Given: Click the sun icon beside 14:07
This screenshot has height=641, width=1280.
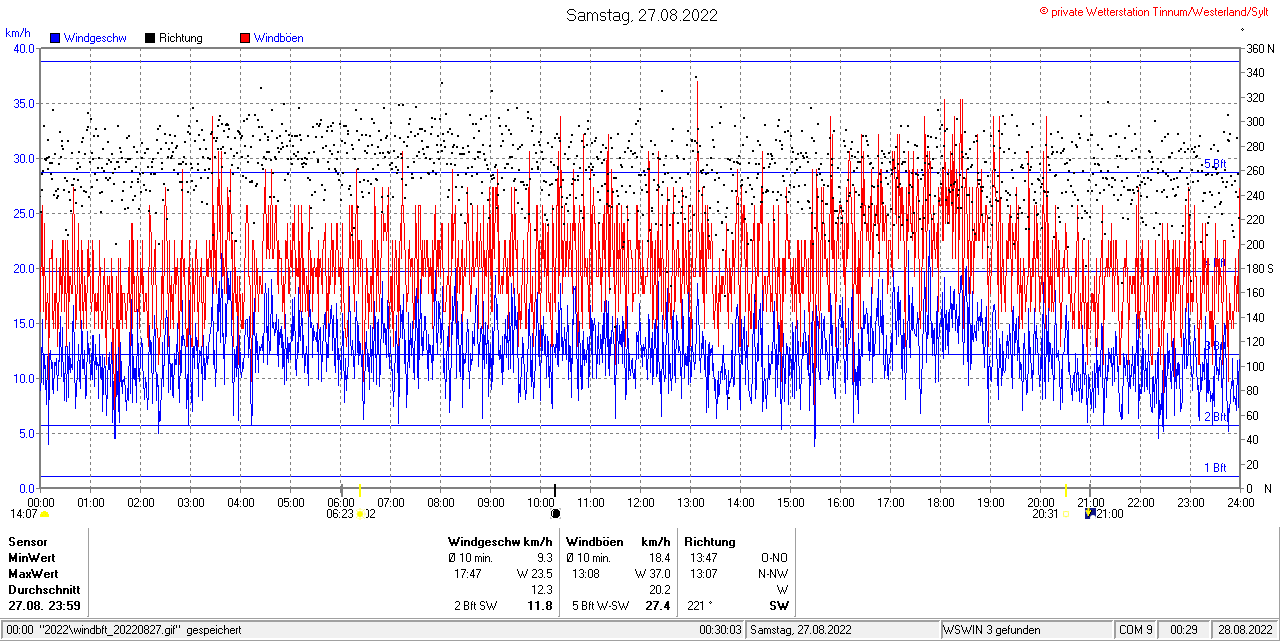Looking at the screenshot, I should coord(44,514).
